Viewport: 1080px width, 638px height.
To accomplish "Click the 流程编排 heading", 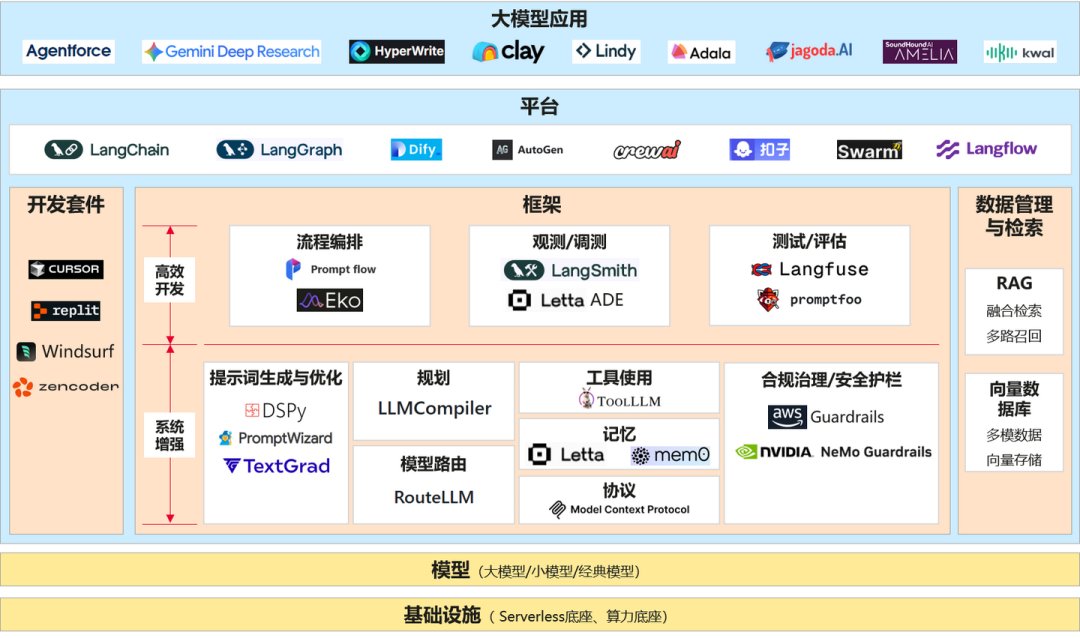I will coord(330,242).
